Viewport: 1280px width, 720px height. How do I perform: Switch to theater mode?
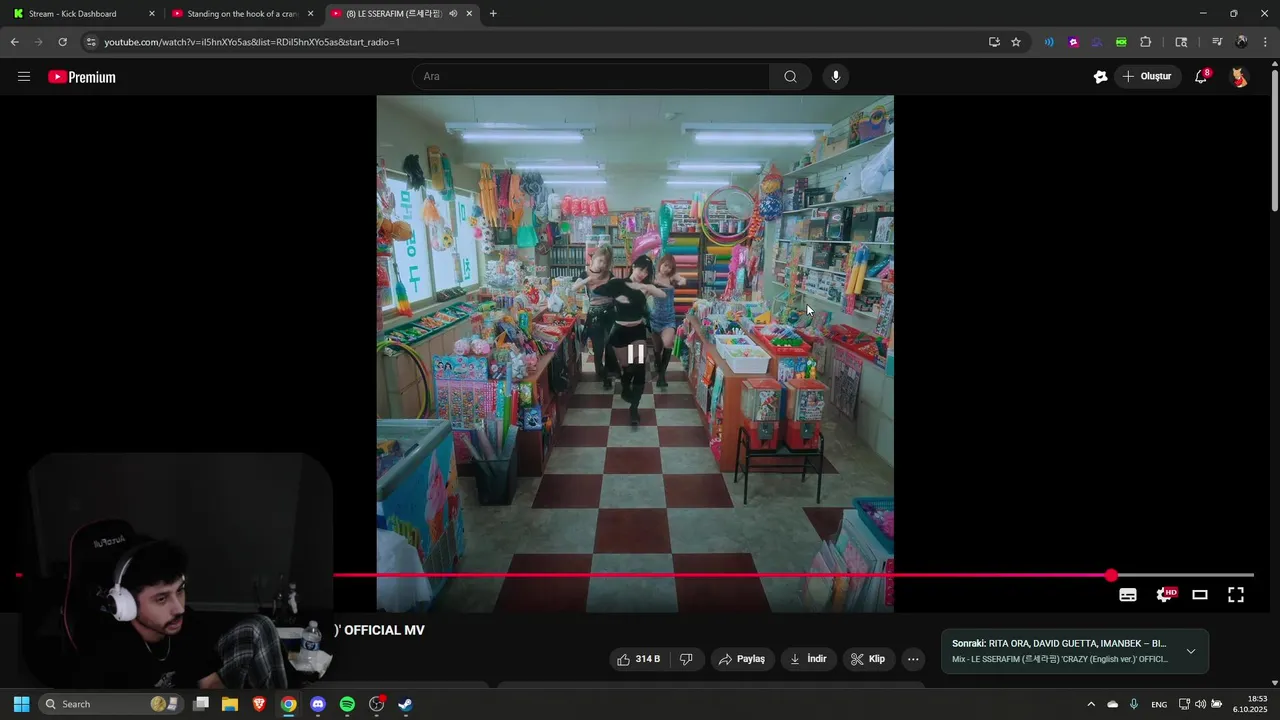click(x=1200, y=595)
